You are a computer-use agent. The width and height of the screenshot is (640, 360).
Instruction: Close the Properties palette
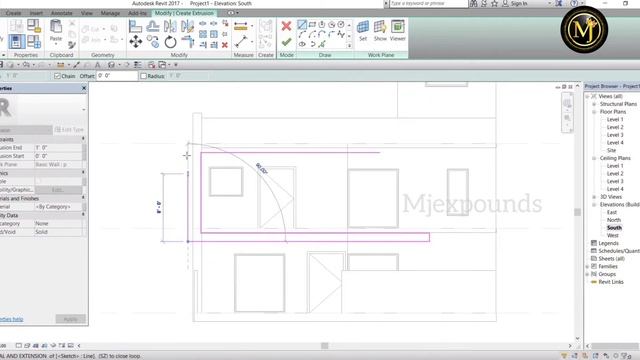point(84,88)
